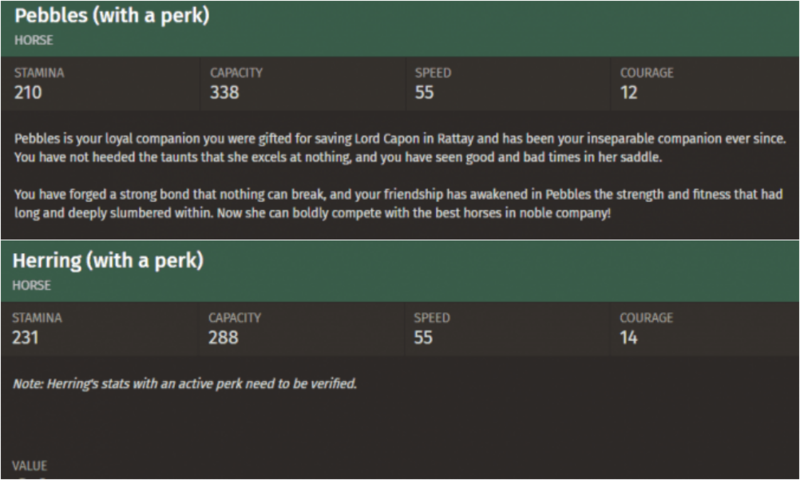Select Pebbles' courage value 12
Viewport: 800px width, 480px height.
tap(629, 93)
